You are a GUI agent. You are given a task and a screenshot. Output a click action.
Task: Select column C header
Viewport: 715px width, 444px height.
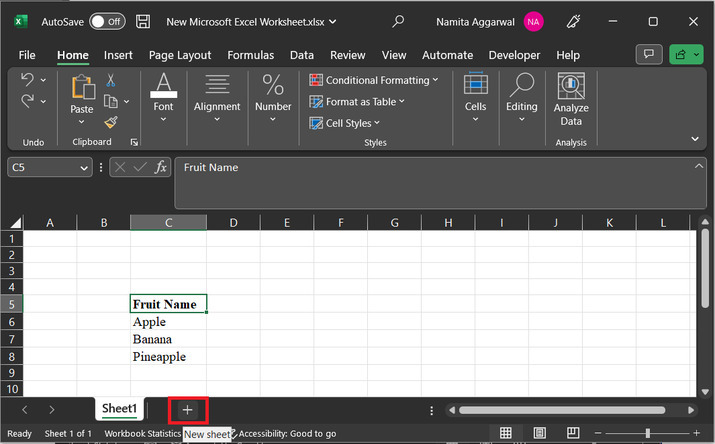tap(168, 222)
